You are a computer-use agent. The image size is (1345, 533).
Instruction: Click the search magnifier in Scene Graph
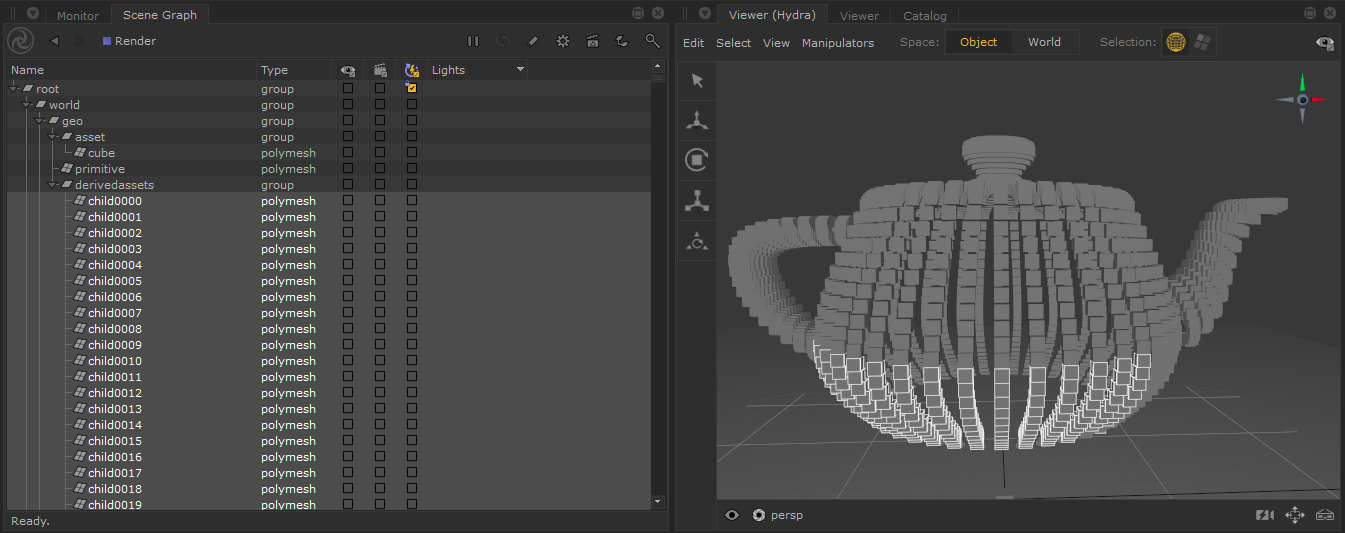(652, 41)
